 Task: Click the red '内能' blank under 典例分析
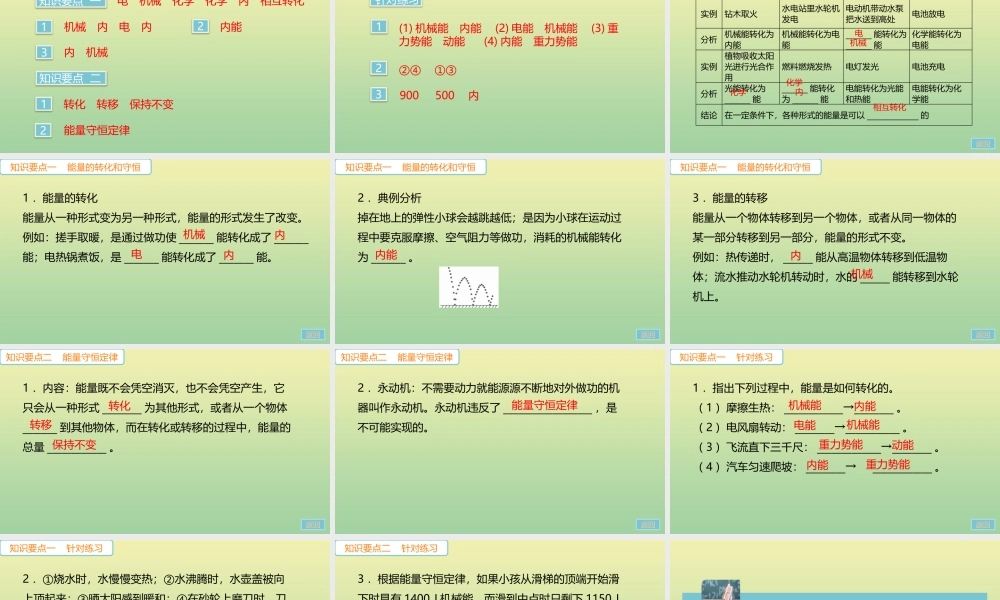point(386,254)
